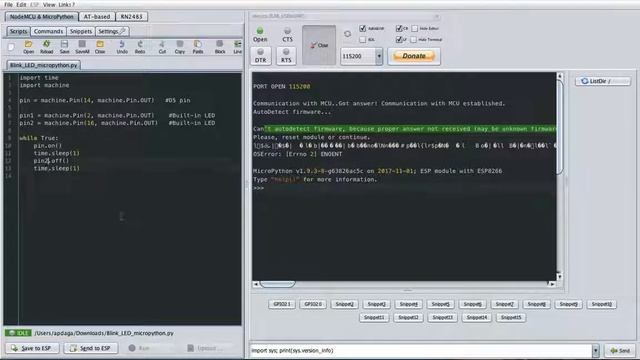Viewport: 640px width, 360px height.
Task: Click the Send to ESP button
Action: [x=91, y=348]
